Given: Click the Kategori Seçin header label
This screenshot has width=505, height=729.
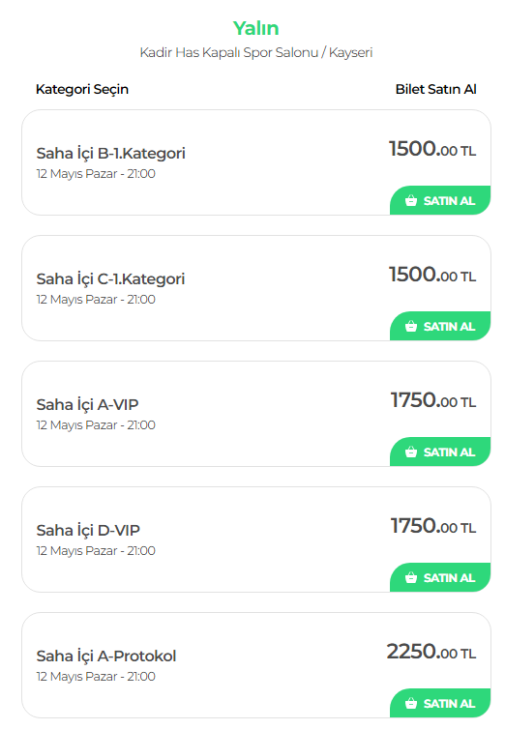Looking at the screenshot, I should (82, 89).
